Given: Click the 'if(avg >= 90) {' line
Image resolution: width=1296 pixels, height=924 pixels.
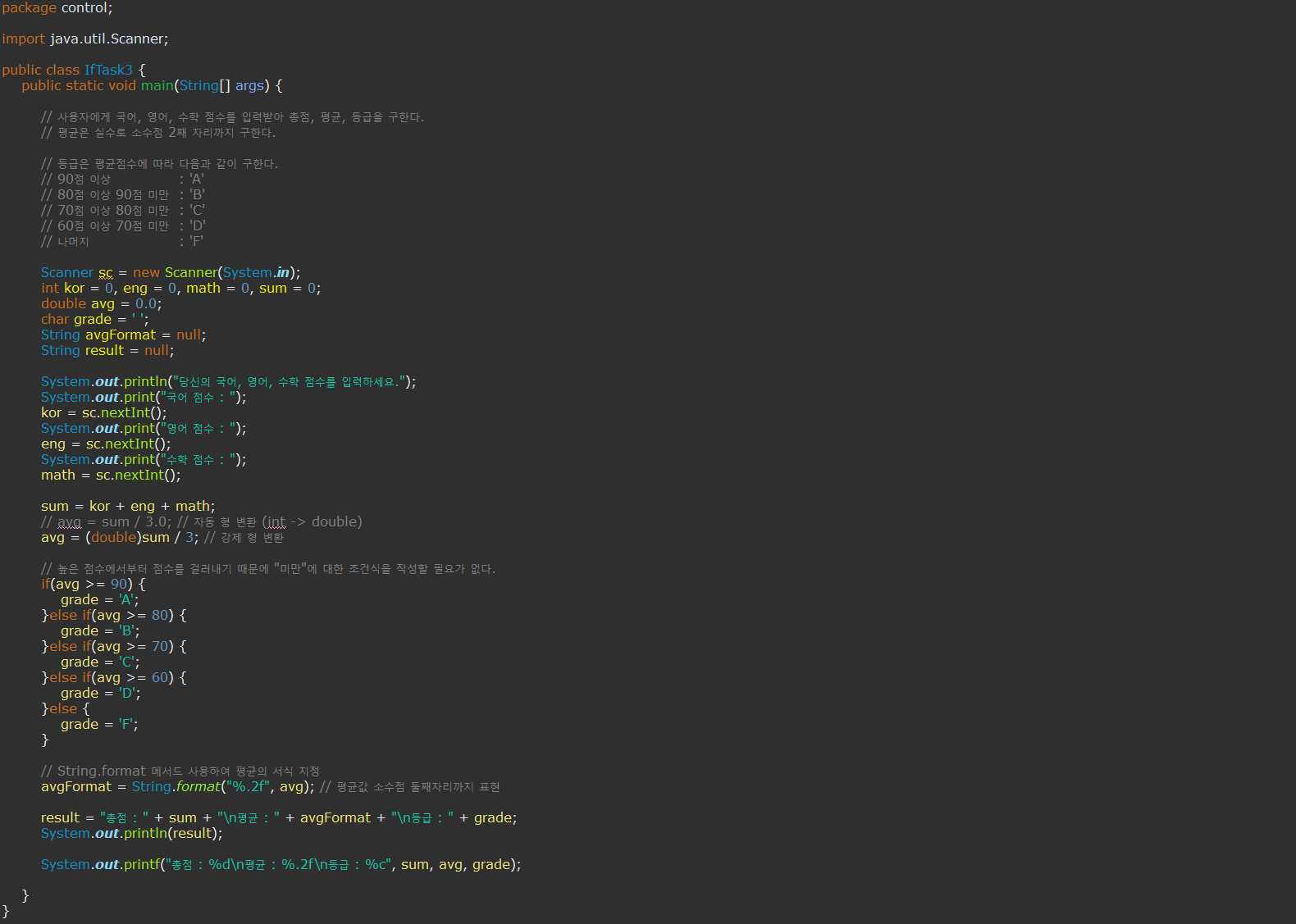Looking at the screenshot, I should [94, 585].
